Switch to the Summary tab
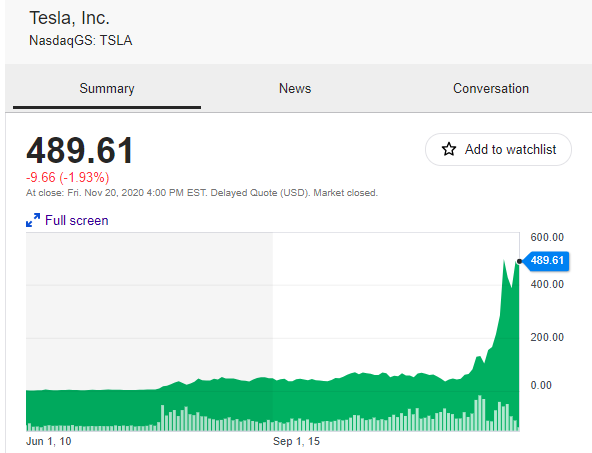The height and width of the screenshot is (453, 592). click(x=107, y=89)
